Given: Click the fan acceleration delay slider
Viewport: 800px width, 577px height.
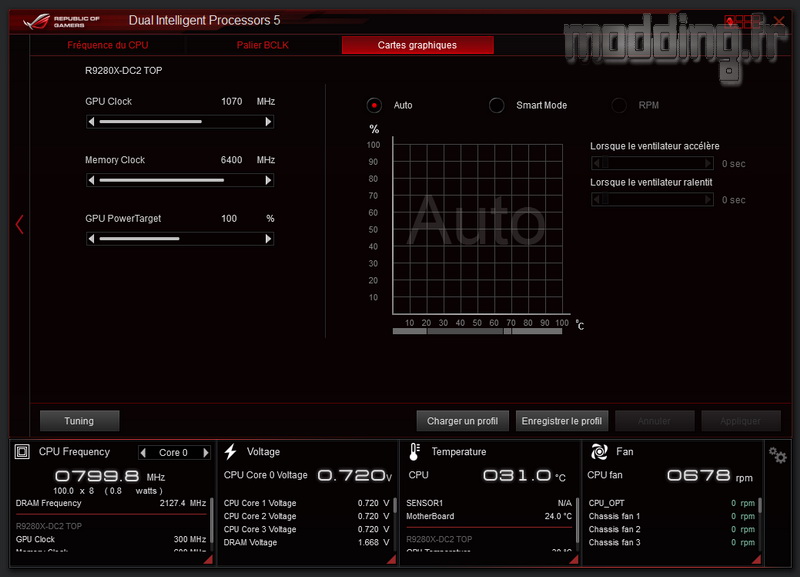Looking at the screenshot, I should [652, 163].
